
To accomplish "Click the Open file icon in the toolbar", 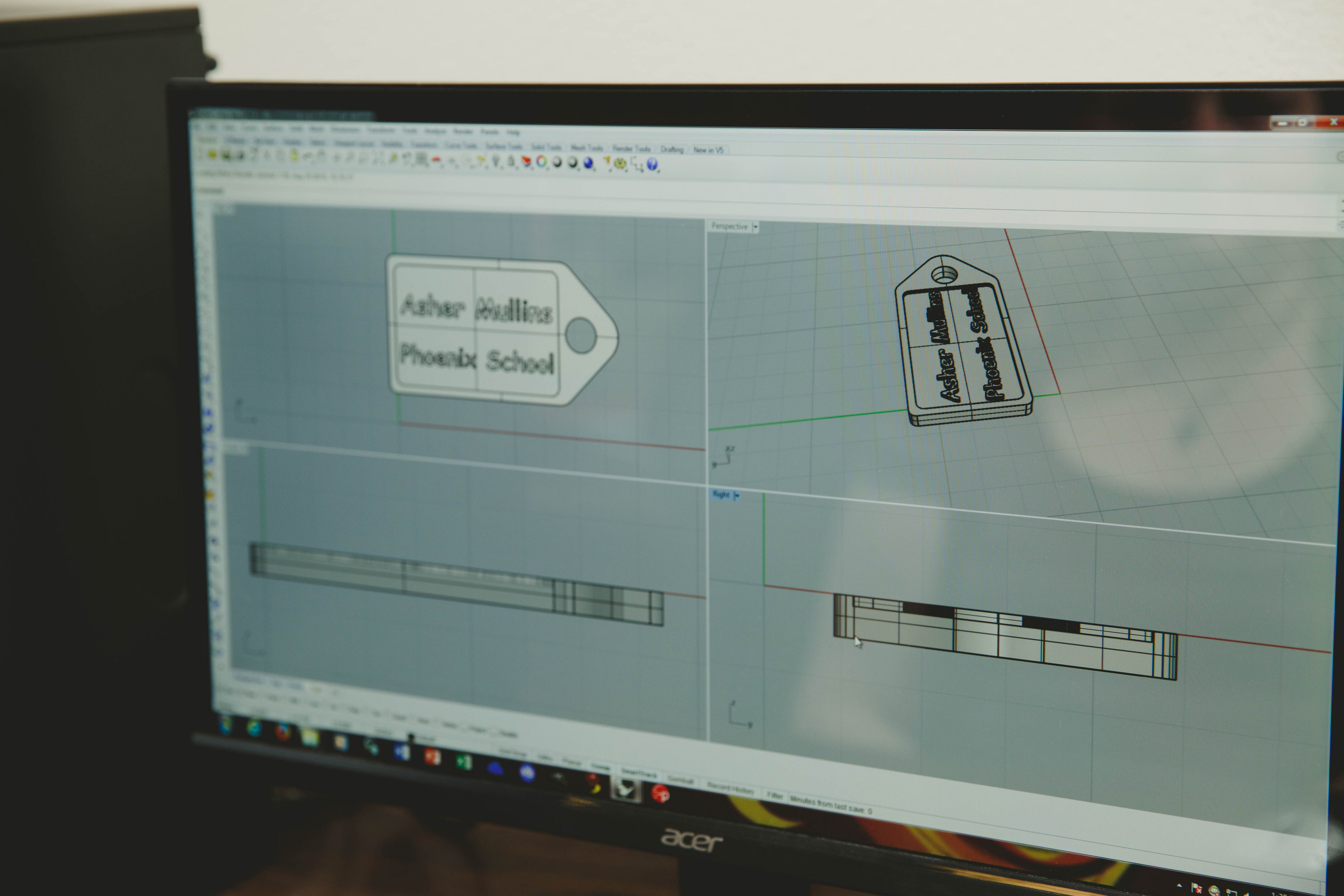I will [x=213, y=155].
